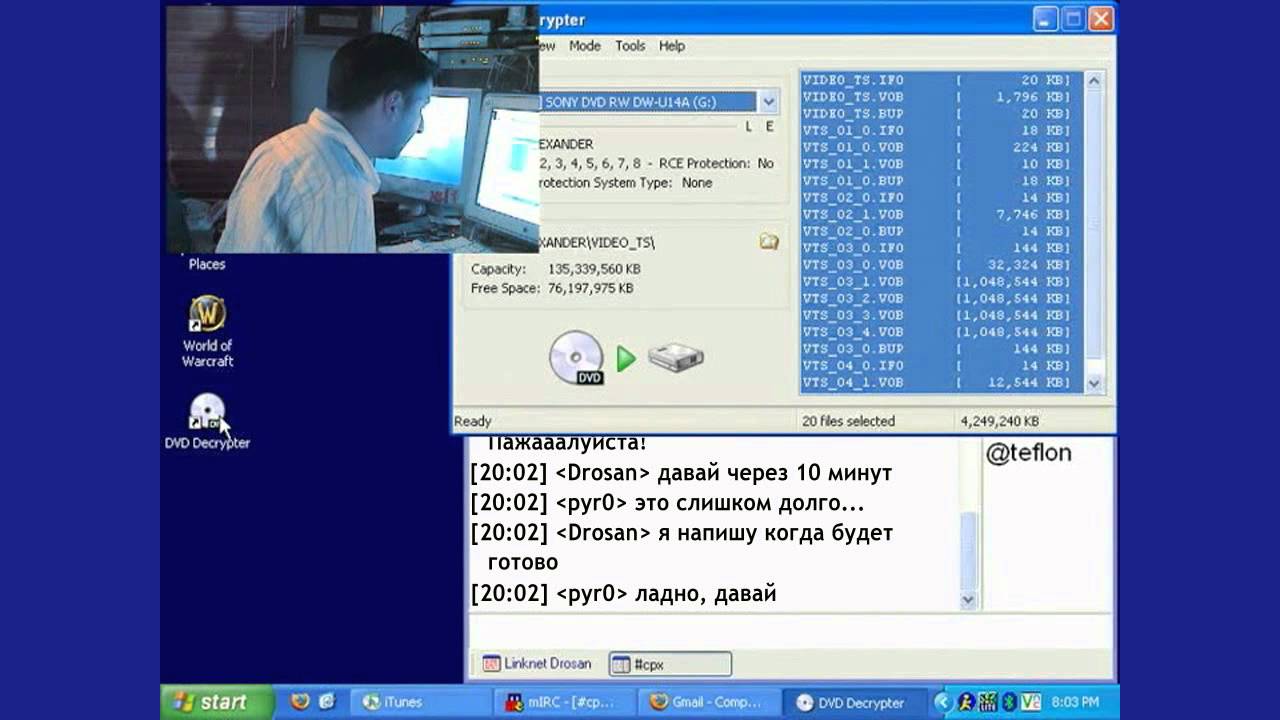Switch to the #cpx channel tab in mIRC
This screenshot has height=720, width=1280.
[670, 664]
